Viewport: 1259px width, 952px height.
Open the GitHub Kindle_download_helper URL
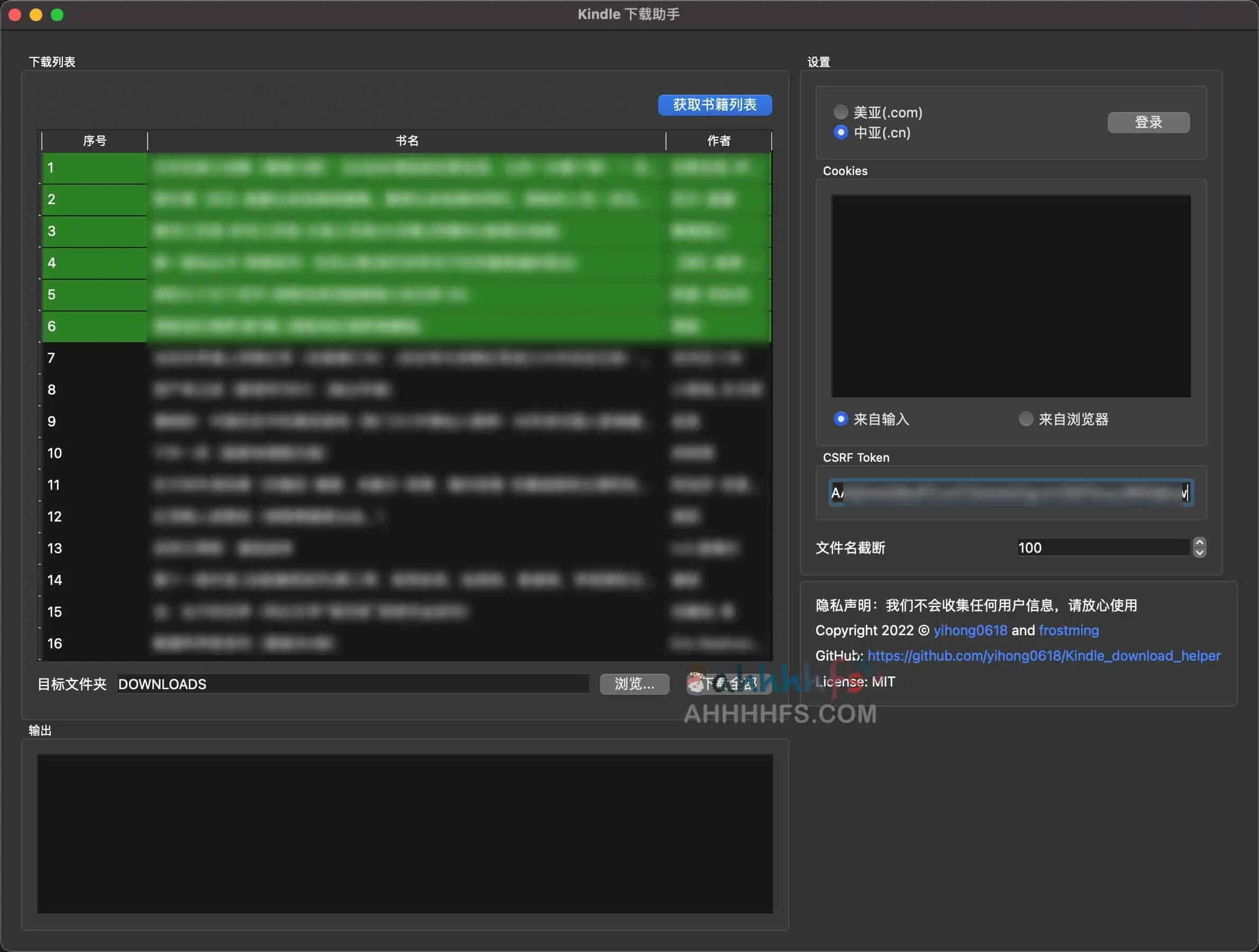click(1043, 655)
